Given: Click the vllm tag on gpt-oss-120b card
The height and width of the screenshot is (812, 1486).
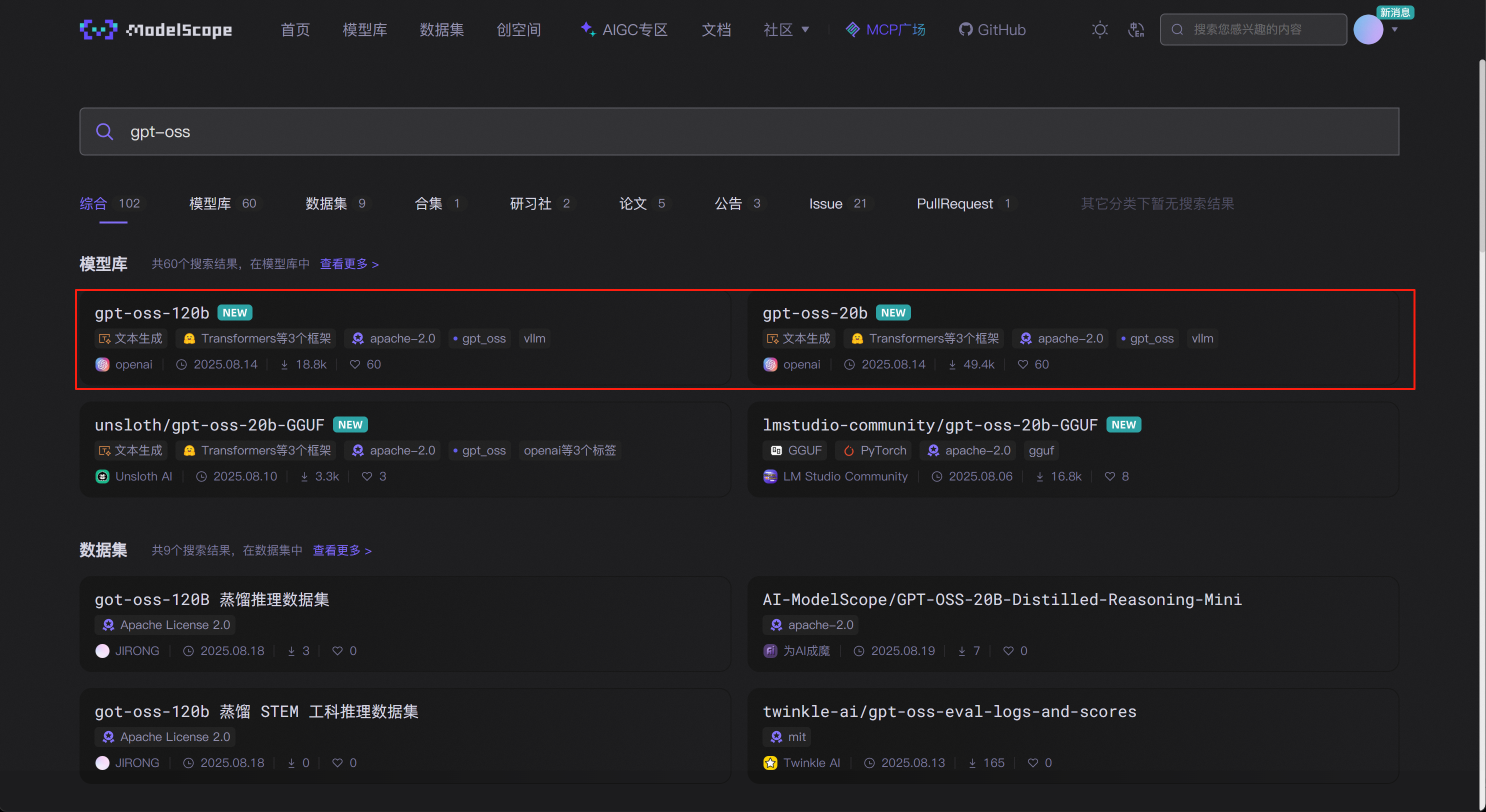Looking at the screenshot, I should click(x=534, y=338).
